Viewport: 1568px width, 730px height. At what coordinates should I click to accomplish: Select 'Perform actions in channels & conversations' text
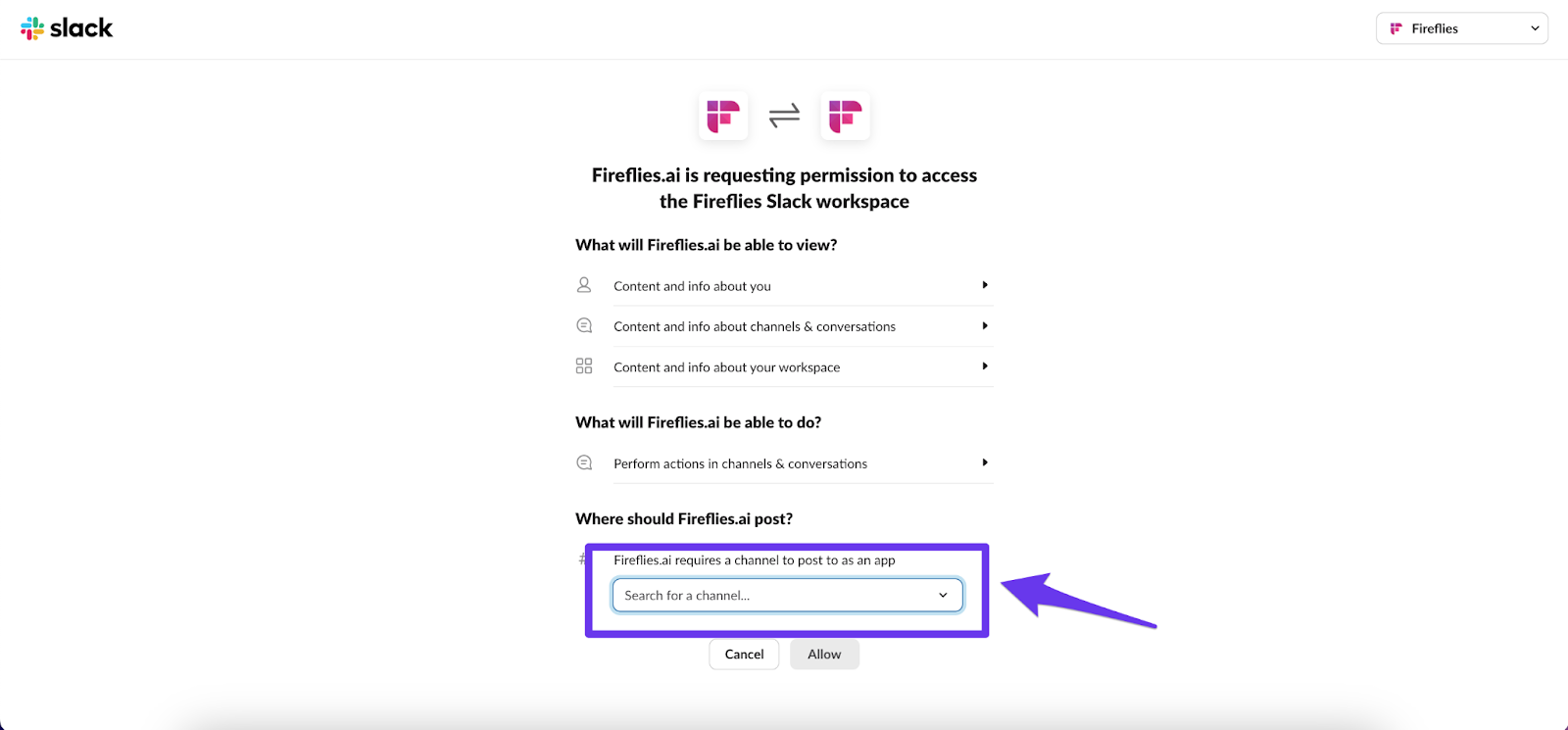(740, 463)
